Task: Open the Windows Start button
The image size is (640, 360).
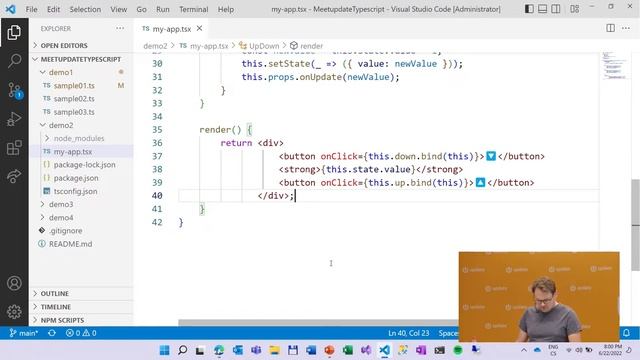Action: [x=164, y=350]
